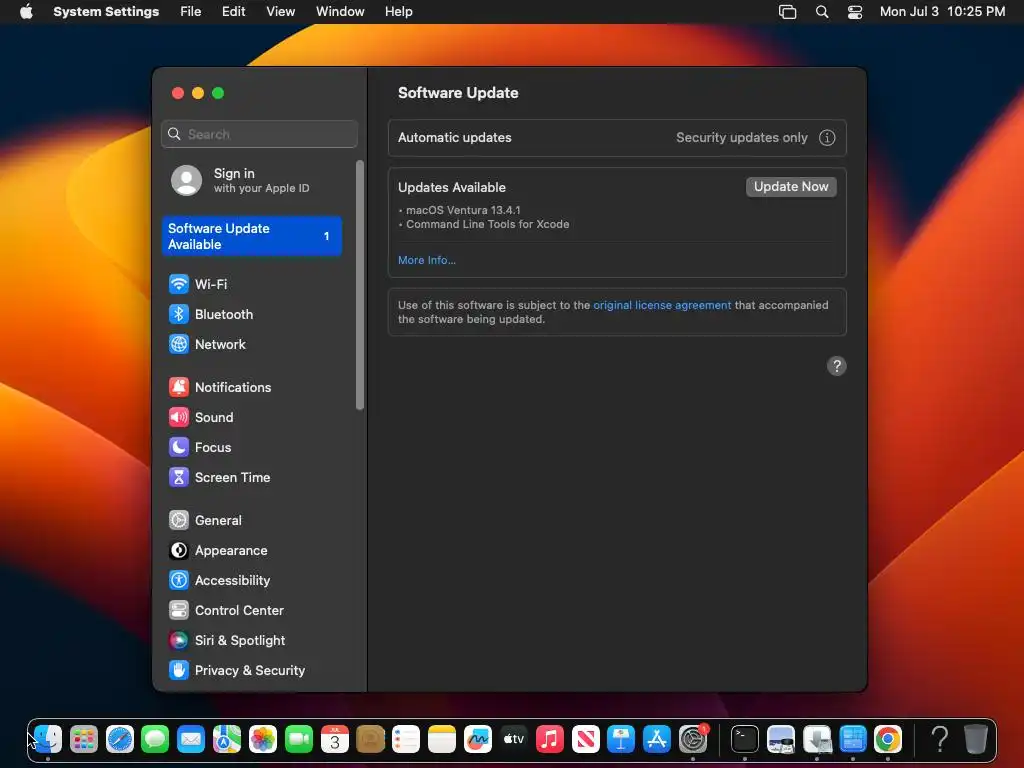
Task: Click the Automatic updates info icon
Action: [827, 138]
